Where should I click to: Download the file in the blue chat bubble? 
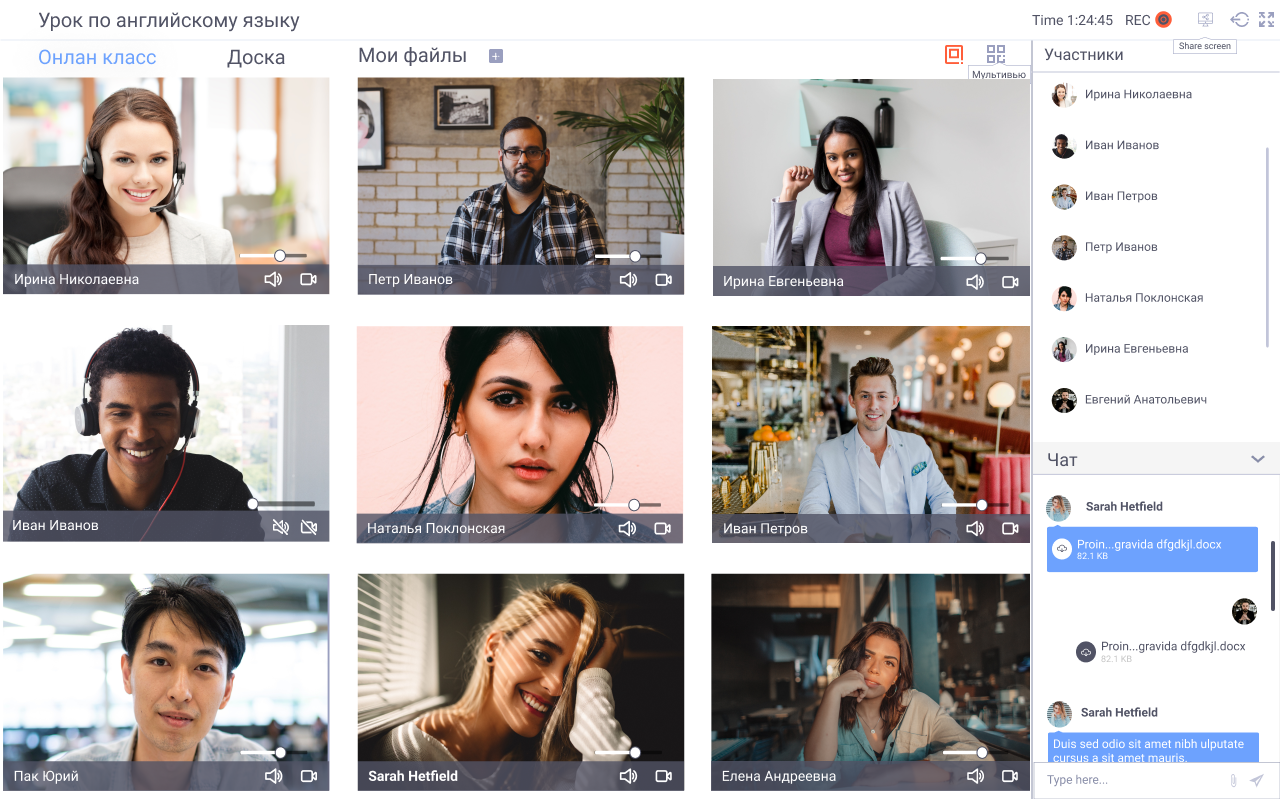(1062, 549)
